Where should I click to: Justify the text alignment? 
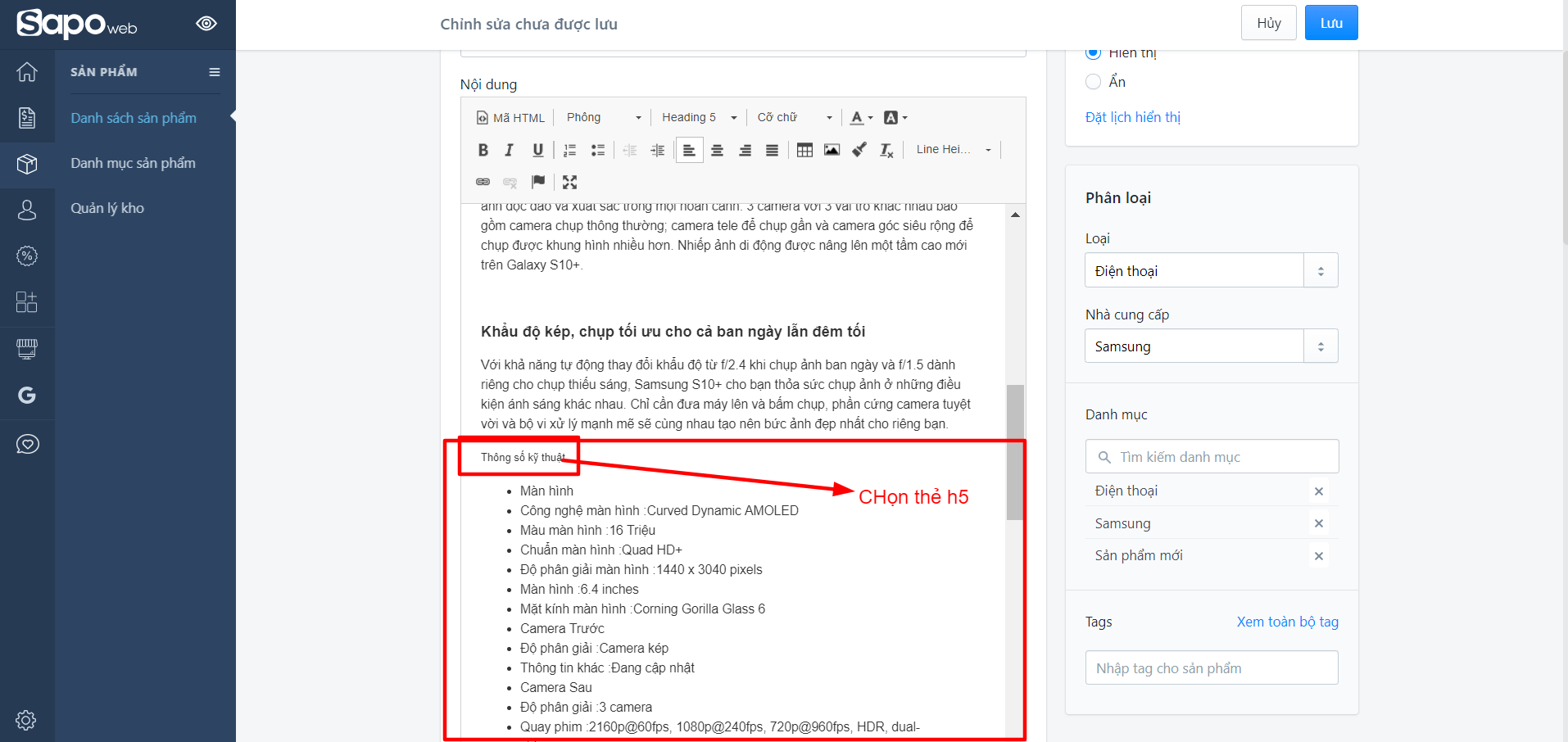772,150
